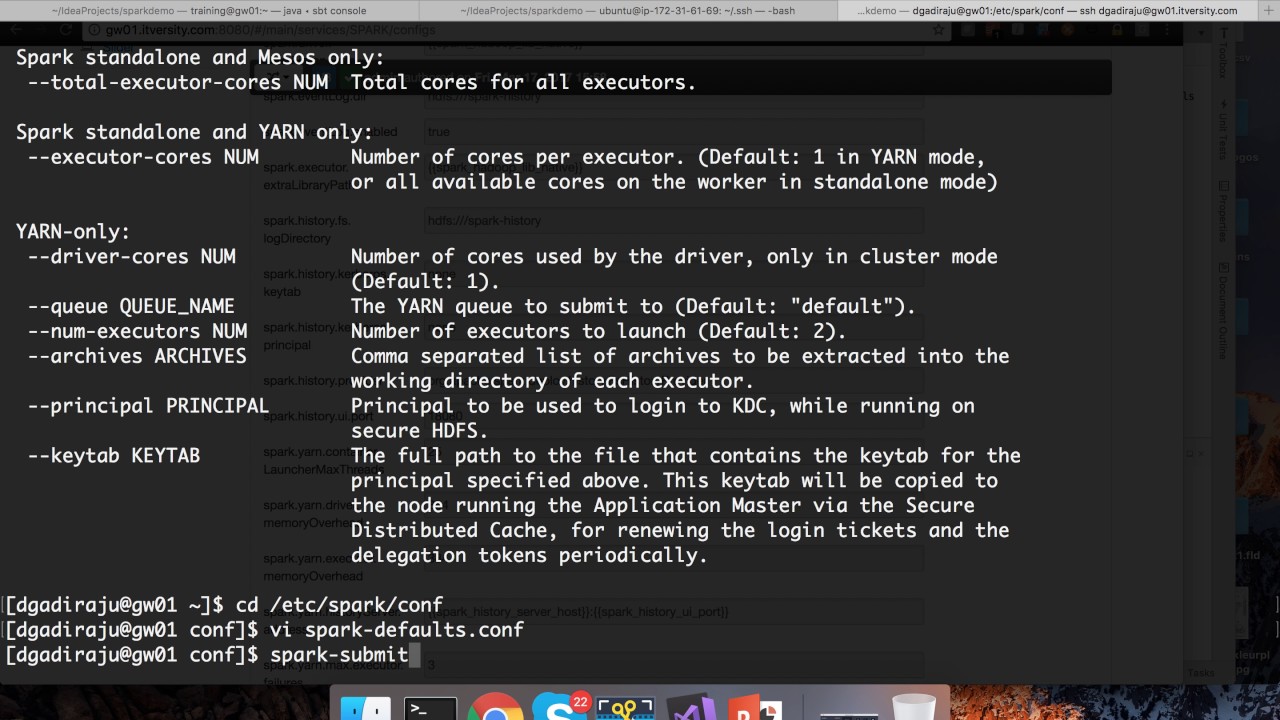
Task: Open the Properties side tab in background window
Action: coord(1222,212)
